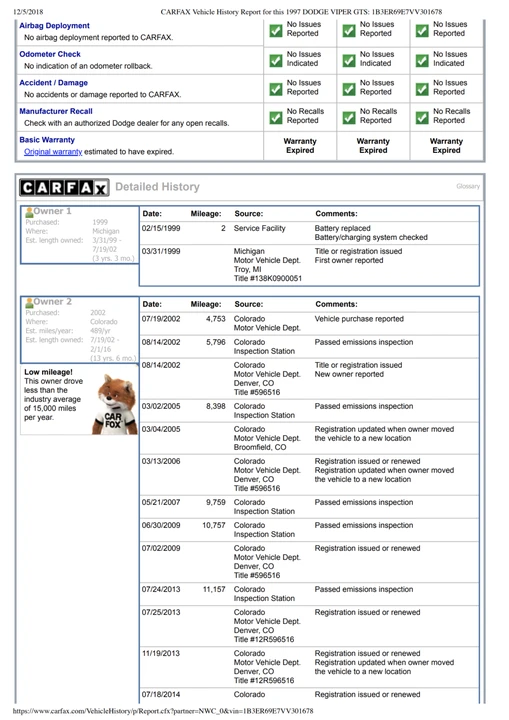509x720 pixels.
Task: Open the Odometer Check link
Action: tap(50, 54)
